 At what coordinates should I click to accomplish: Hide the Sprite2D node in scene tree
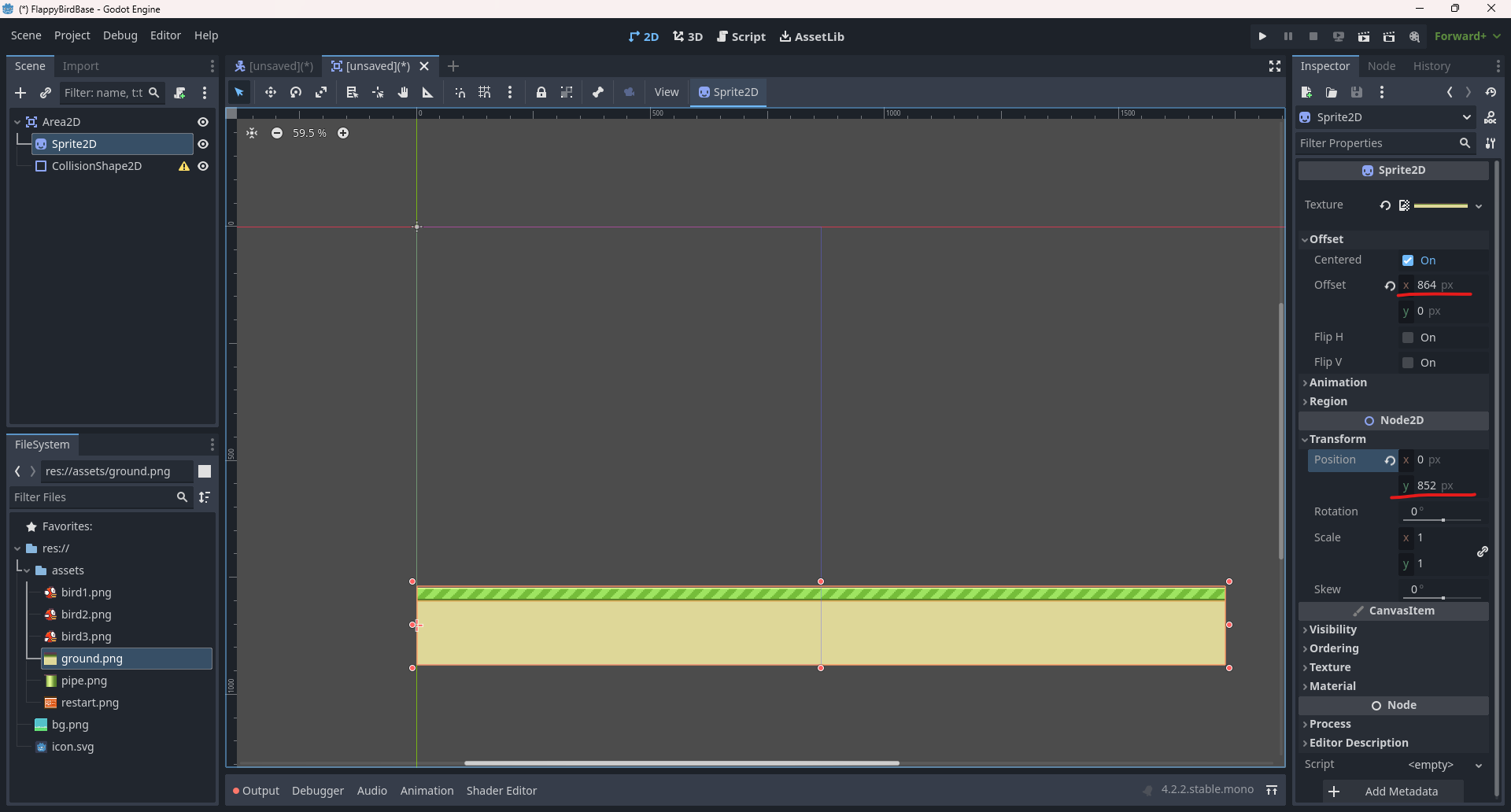click(x=203, y=144)
